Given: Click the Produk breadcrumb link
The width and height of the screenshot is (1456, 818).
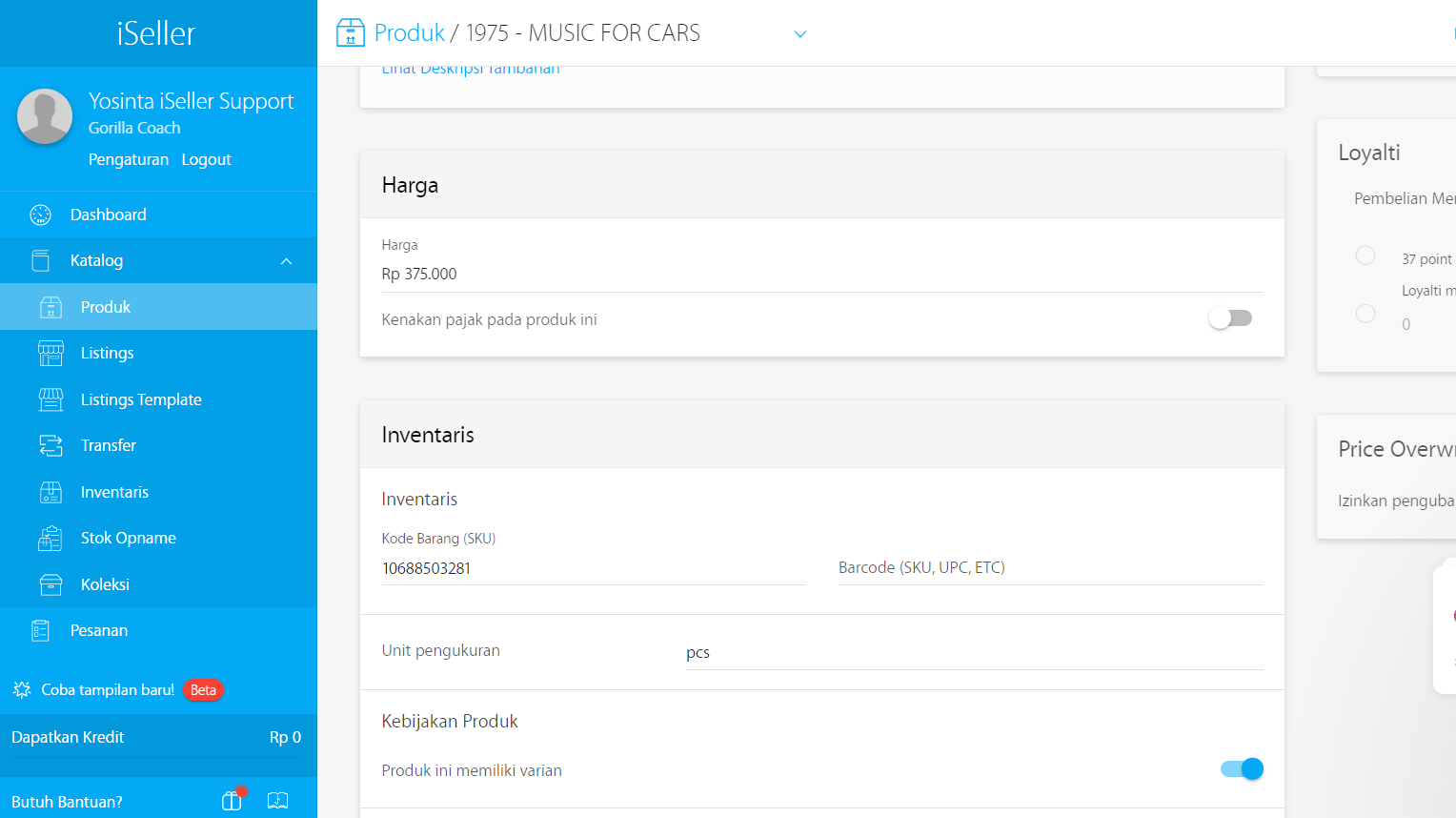Looking at the screenshot, I should [409, 33].
